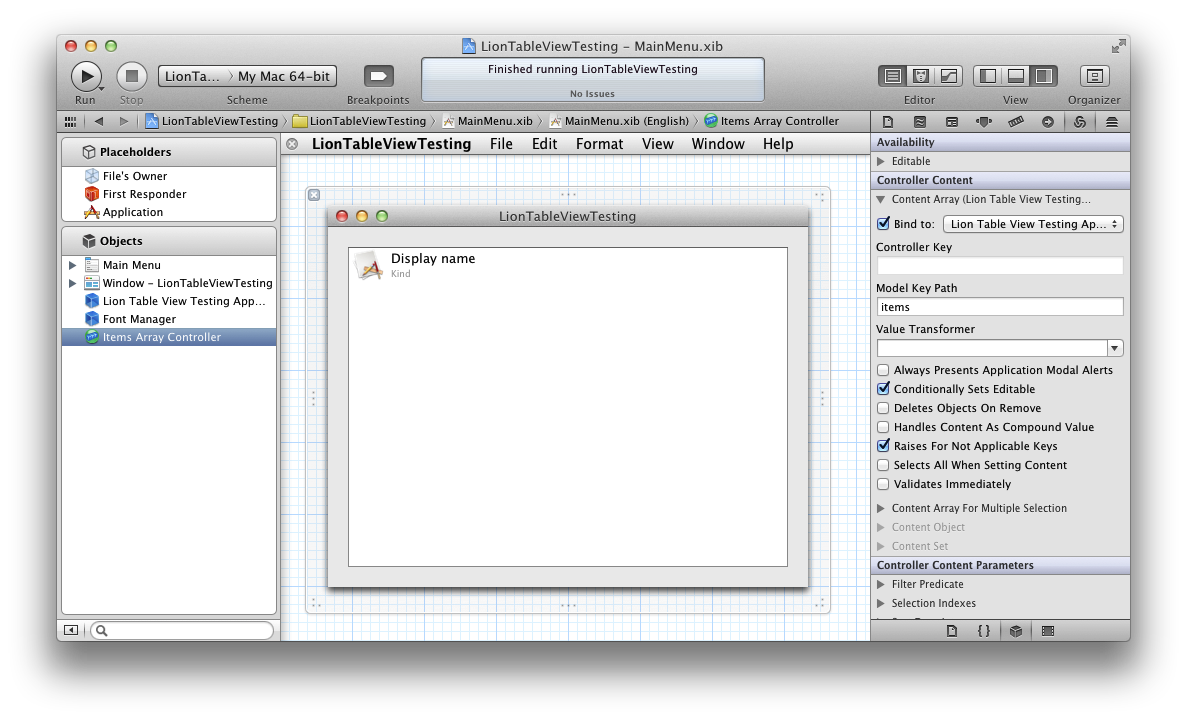Screen dimensions: 1187x720
Task: Show the Connections inspector
Action: [x=1048, y=122]
